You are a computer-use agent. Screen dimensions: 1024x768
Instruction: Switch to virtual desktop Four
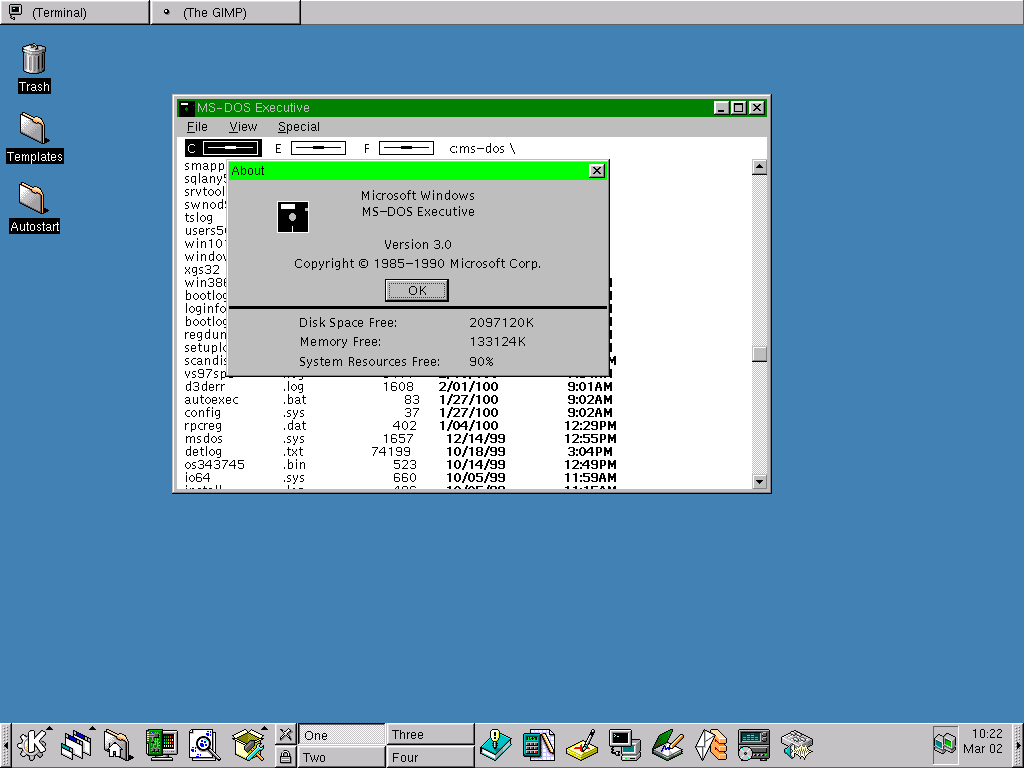point(430,757)
